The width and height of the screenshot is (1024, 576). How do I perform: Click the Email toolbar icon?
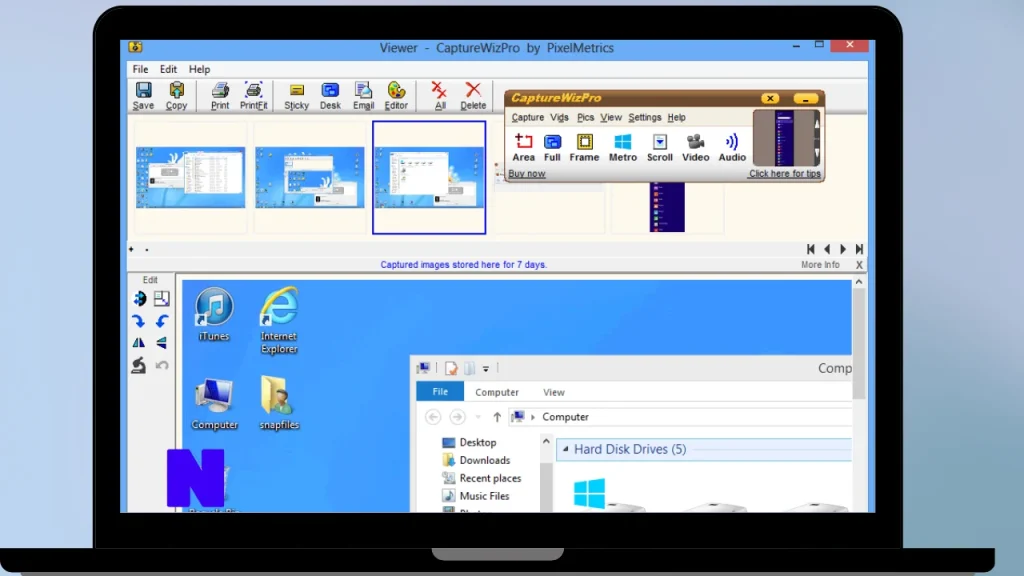(363, 95)
